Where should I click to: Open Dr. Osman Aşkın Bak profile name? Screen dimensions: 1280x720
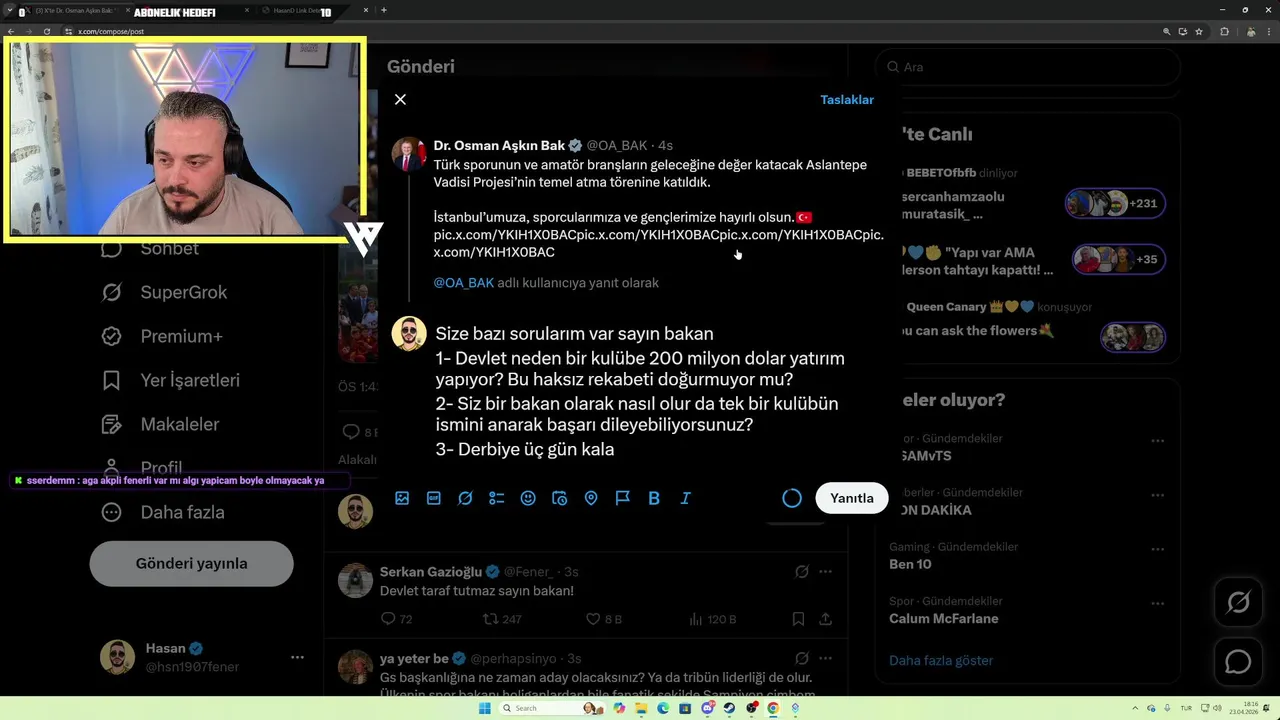pos(499,145)
